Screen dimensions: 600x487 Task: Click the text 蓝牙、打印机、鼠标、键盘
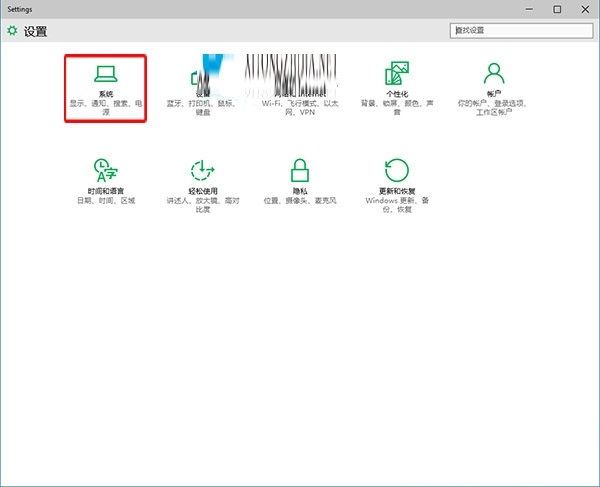click(x=202, y=108)
